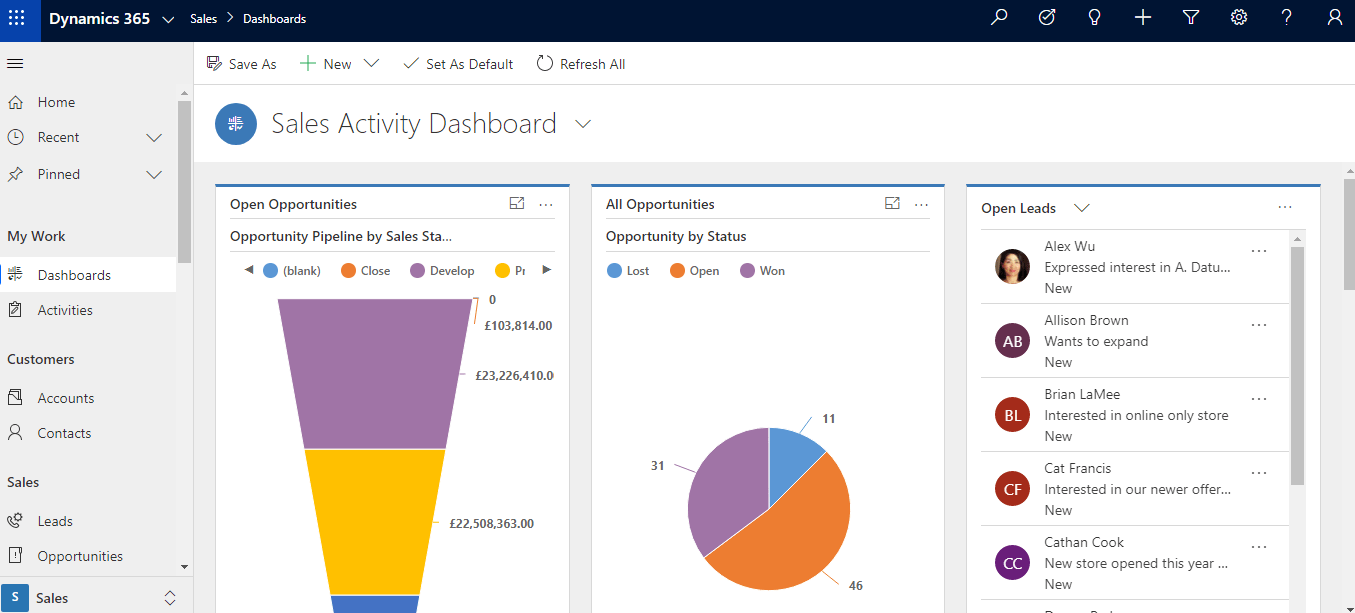Toggle the (blank) legend item
This screenshot has height=613, width=1355.
point(292,271)
